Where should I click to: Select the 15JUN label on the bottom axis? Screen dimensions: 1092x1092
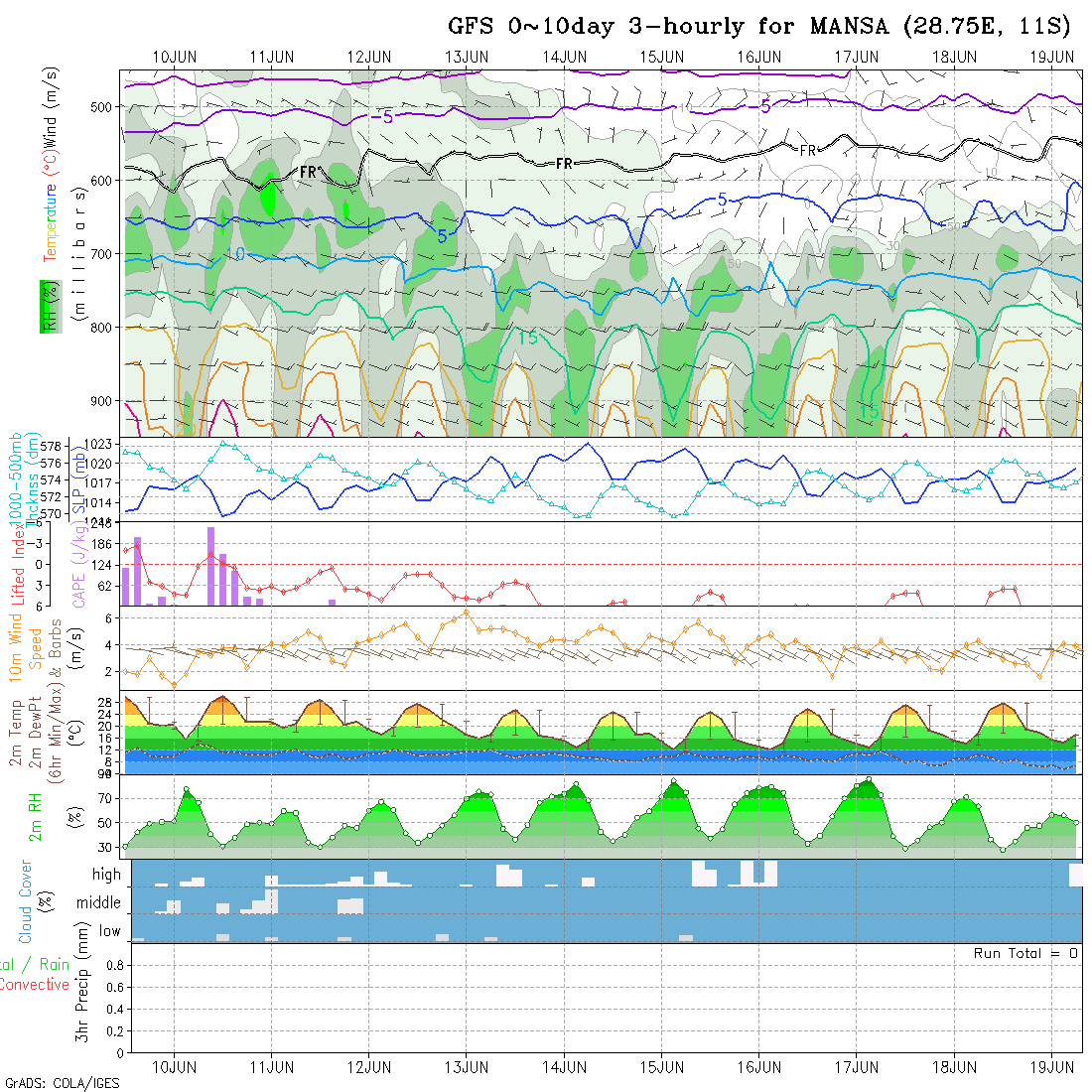pos(661,1067)
